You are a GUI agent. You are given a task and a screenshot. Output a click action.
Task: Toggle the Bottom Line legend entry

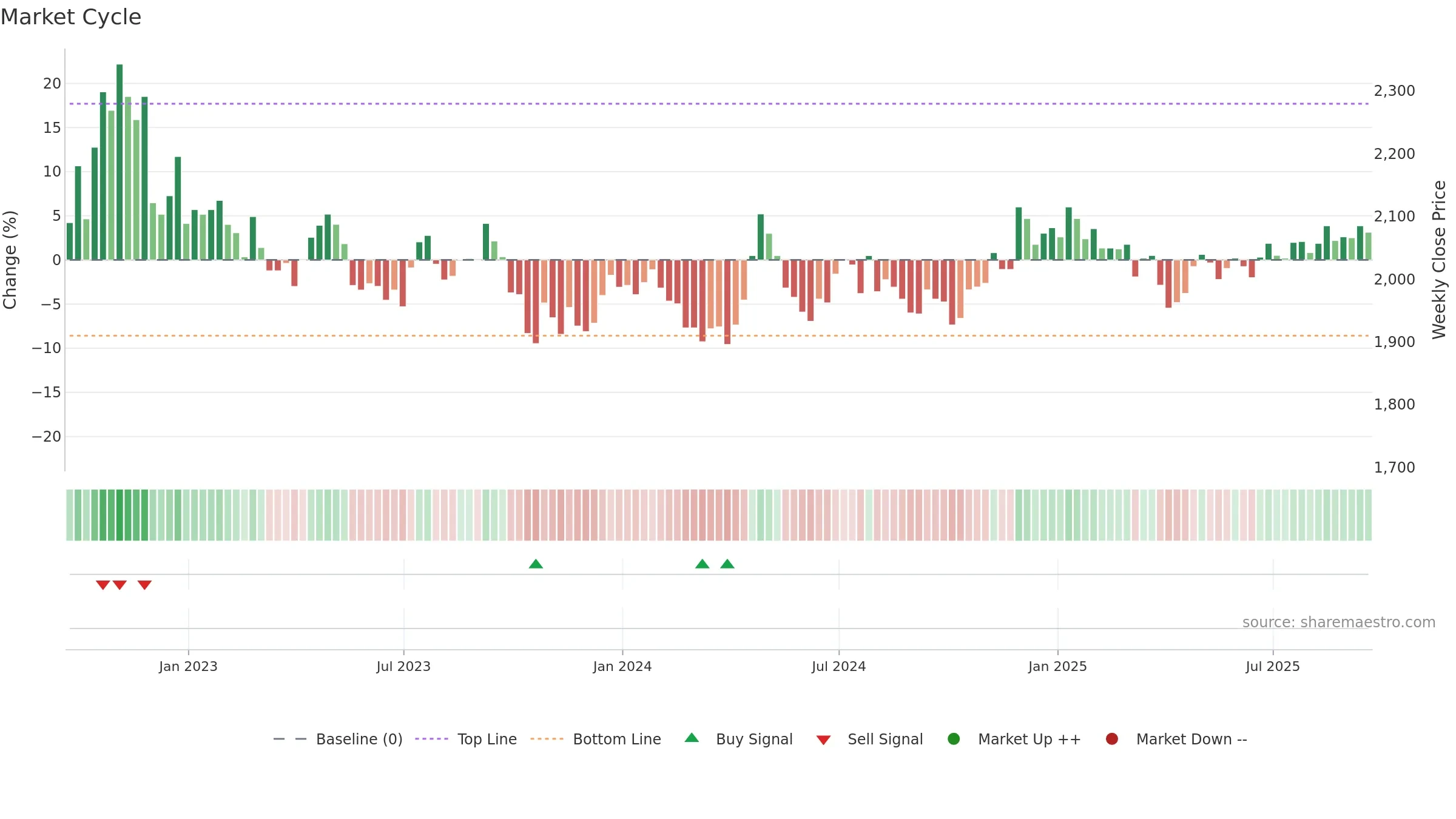(596, 739)
